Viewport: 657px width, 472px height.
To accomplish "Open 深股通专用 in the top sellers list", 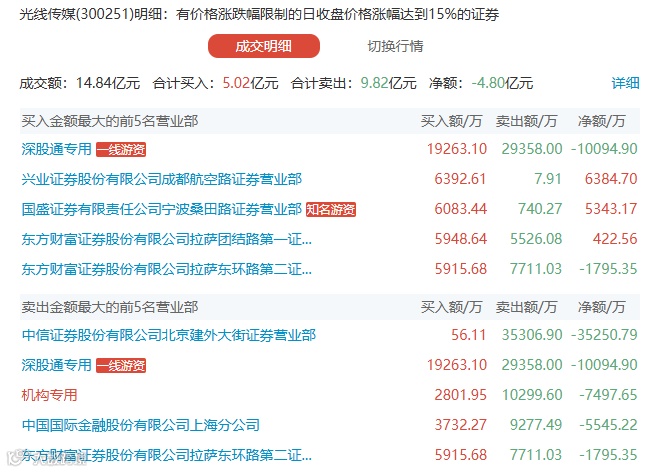I will point(57,365).
